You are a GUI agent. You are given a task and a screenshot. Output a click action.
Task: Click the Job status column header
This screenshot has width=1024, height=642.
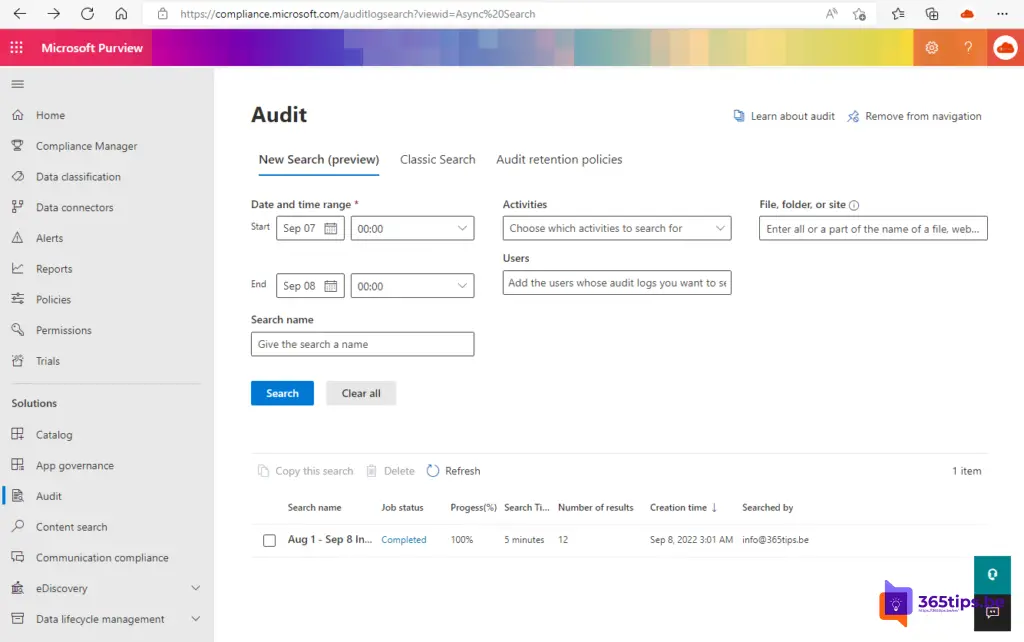(x=402, y=507)
